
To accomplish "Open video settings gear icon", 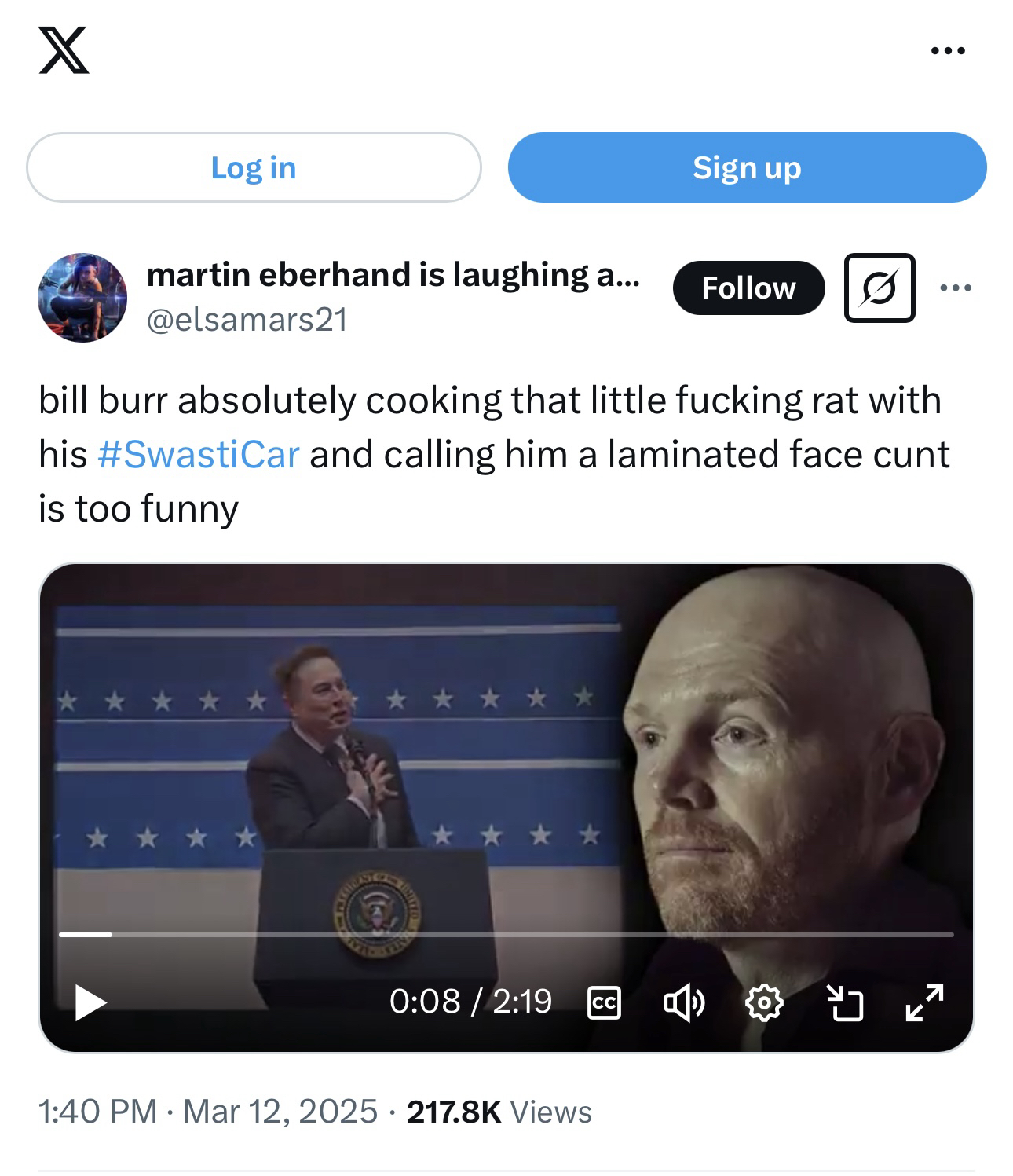I will (x=764, y=1003).
